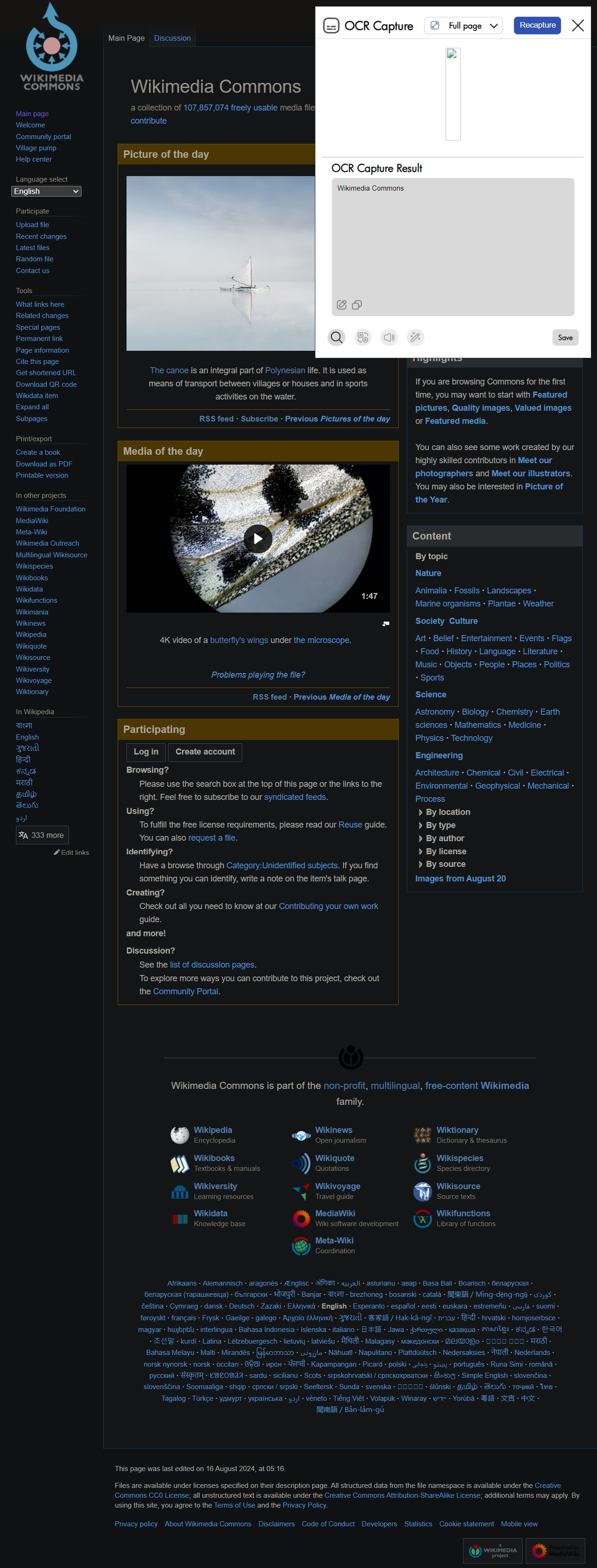Click Save button in OCR panel
The image size is (597, 1568).
coord(565,338)
